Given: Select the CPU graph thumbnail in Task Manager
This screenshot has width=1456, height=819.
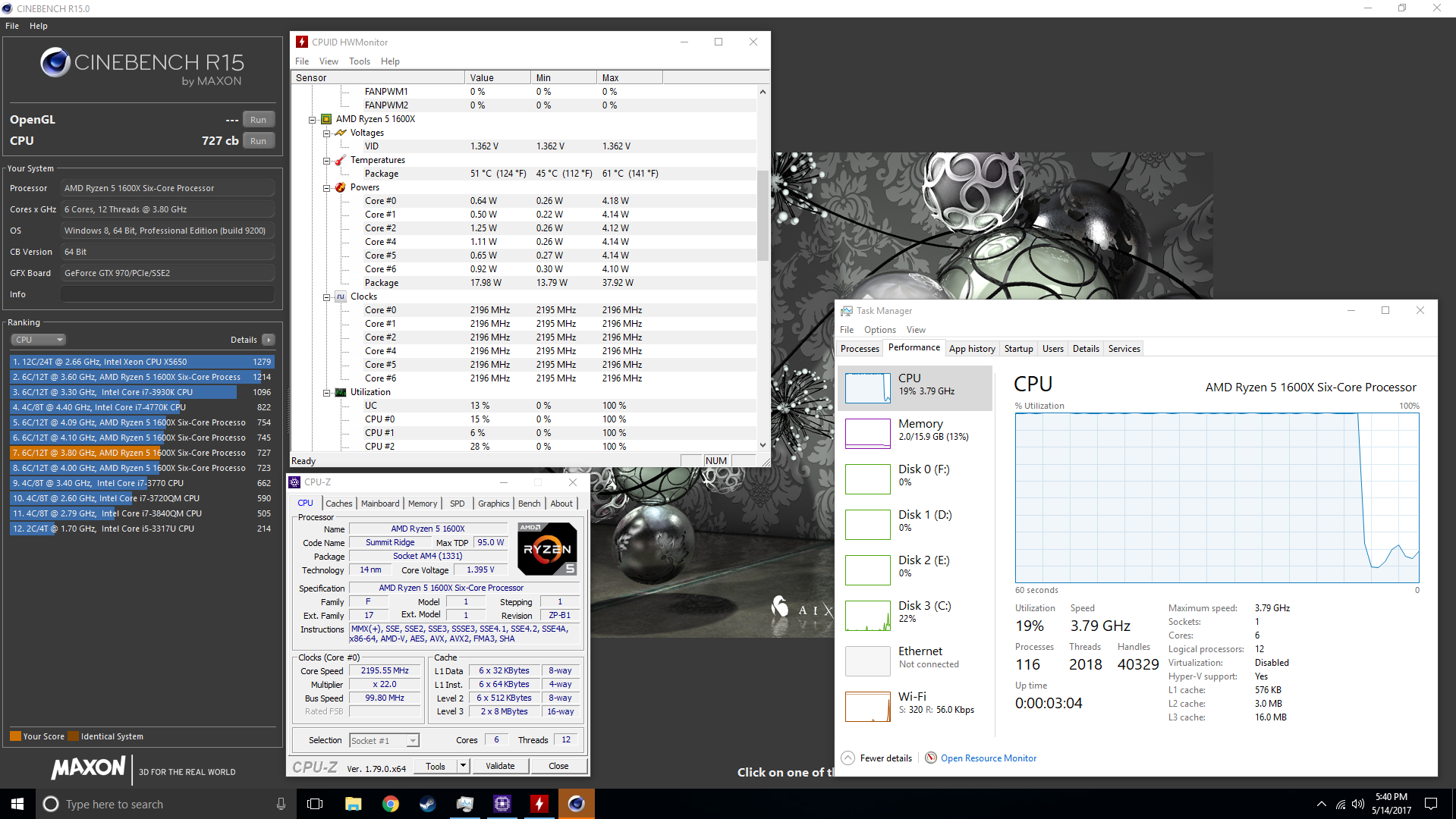Looking at the screenshot, I should (868, 388).
